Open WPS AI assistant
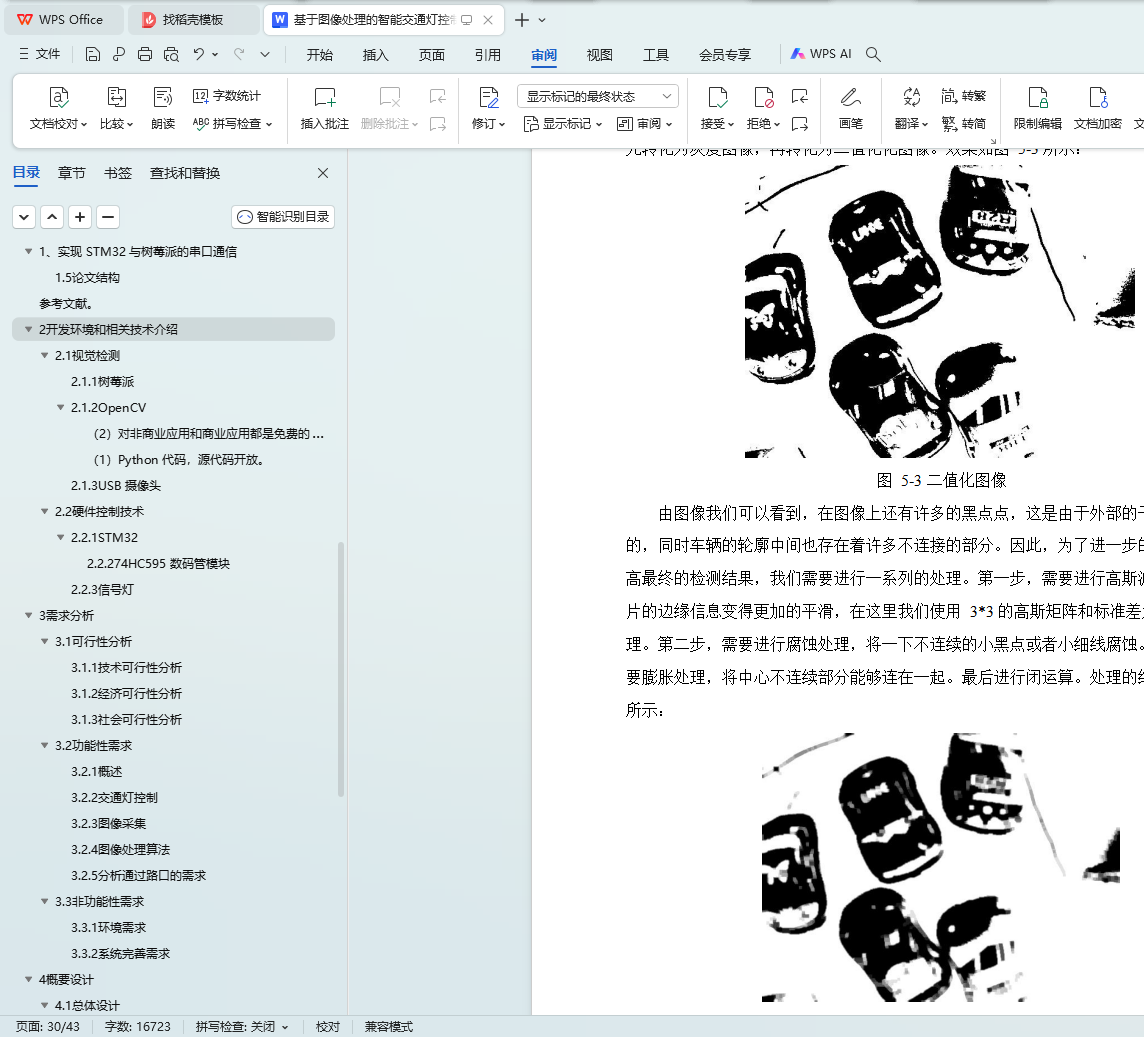The image size is (1144, 1037). coord(822,54)
